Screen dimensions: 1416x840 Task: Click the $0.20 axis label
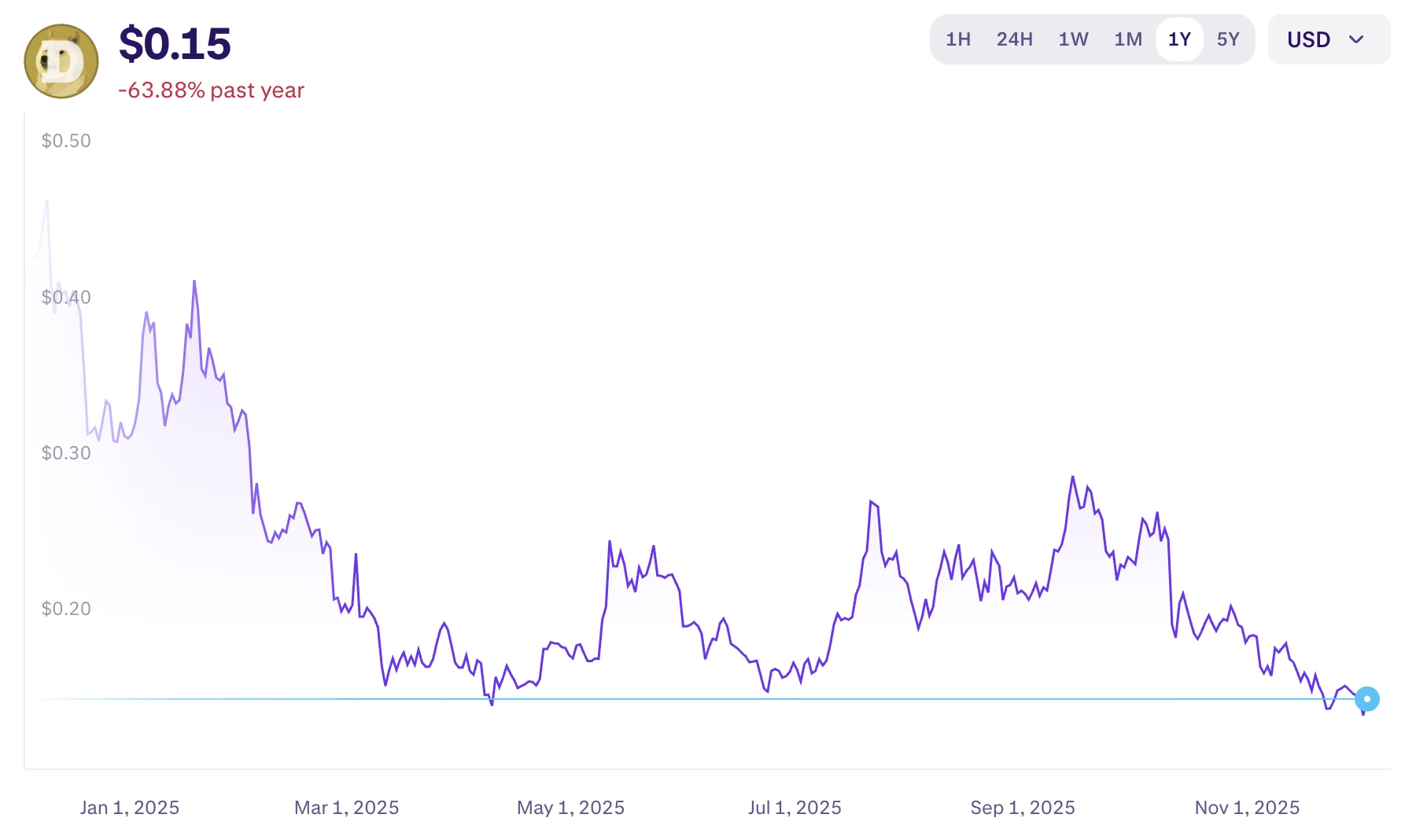point(66,608)
